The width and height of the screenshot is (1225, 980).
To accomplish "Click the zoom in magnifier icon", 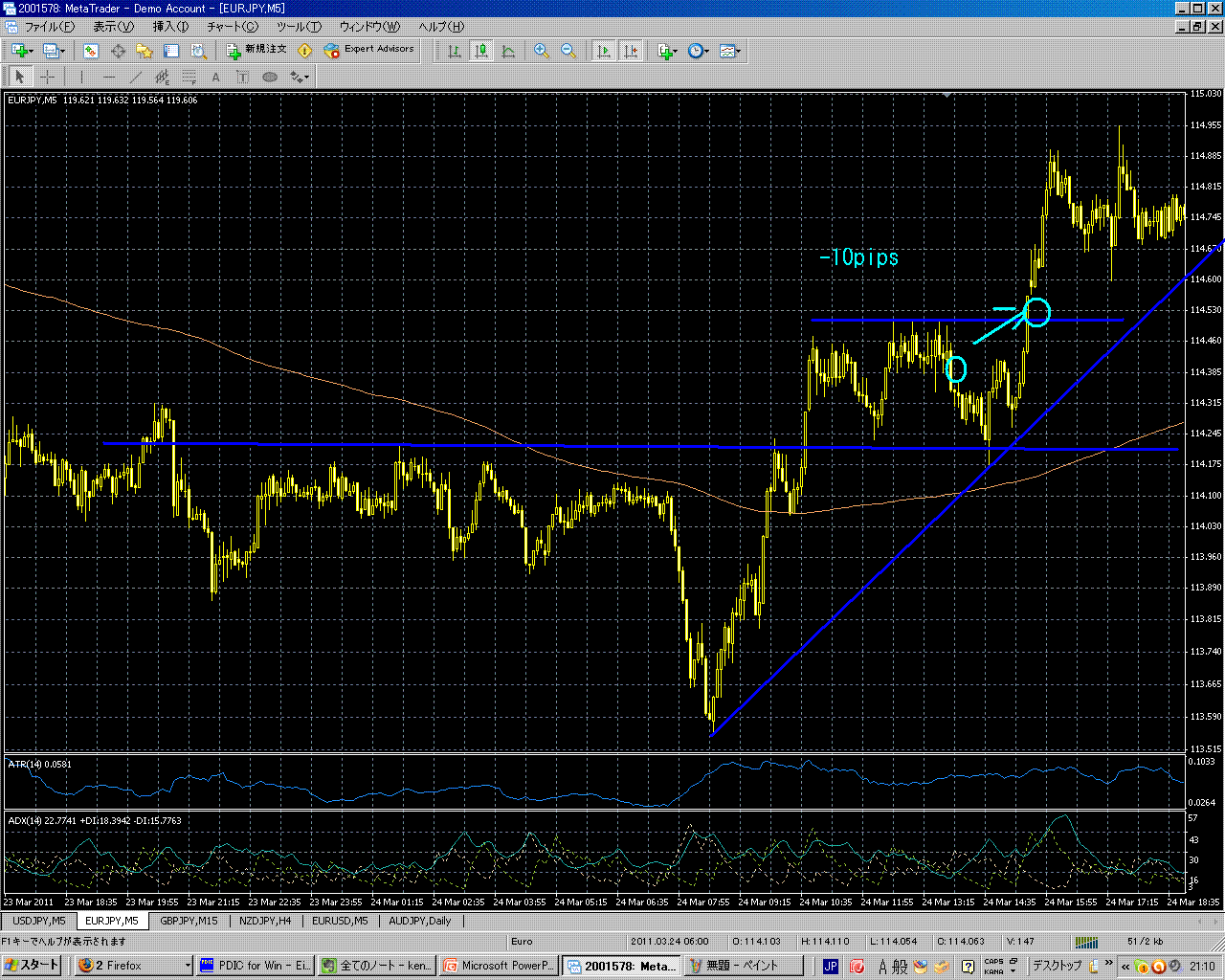I will (x=542, y=51).
